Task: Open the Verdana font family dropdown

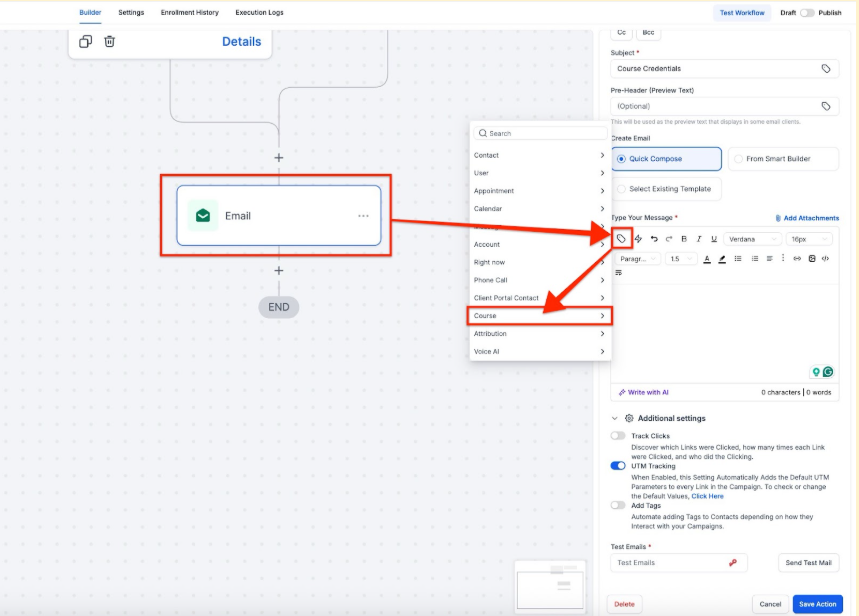Action: coord(752,239)
